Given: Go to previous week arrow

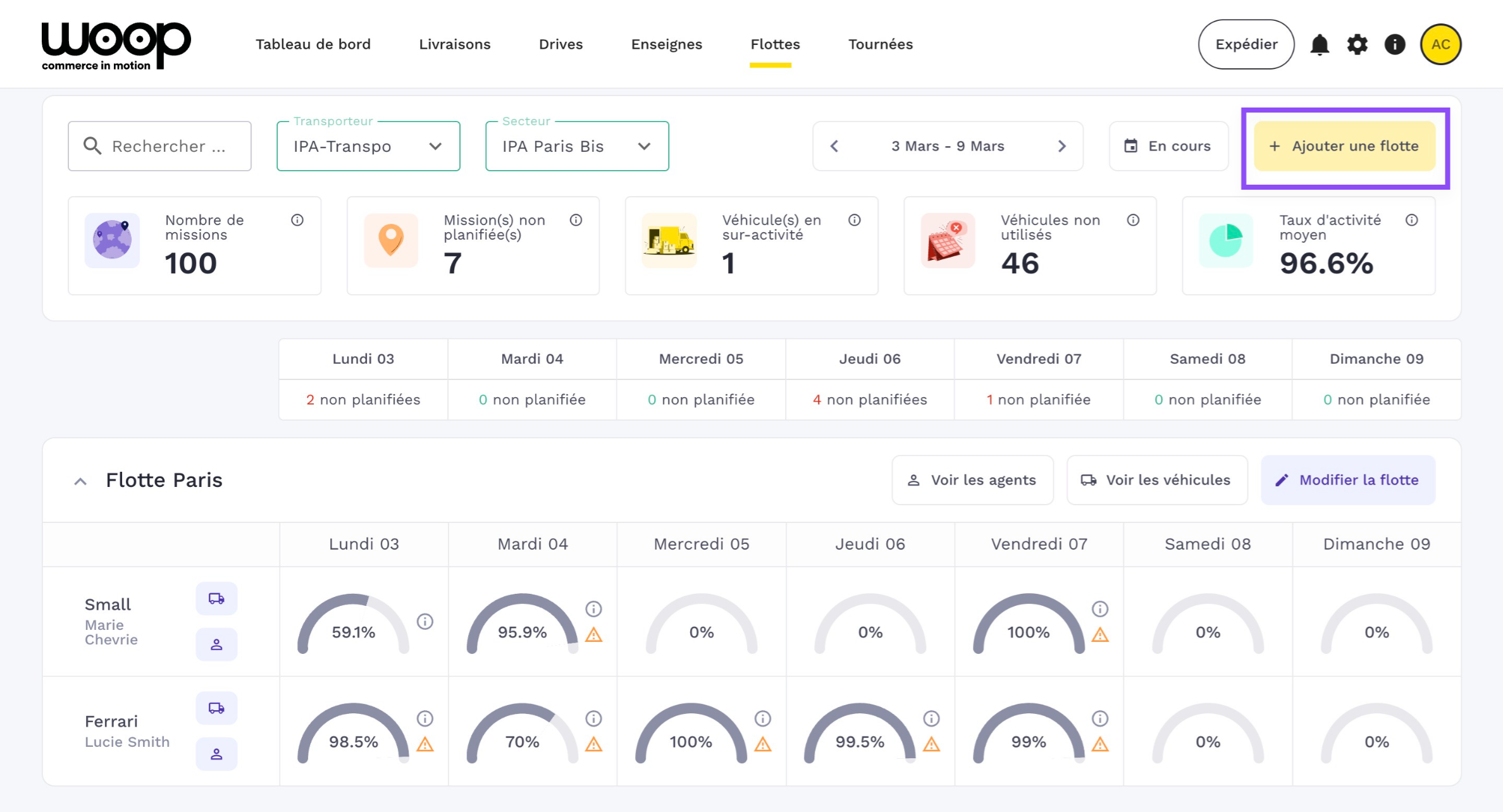Looking at the screenshot, I should click(834, 146).
